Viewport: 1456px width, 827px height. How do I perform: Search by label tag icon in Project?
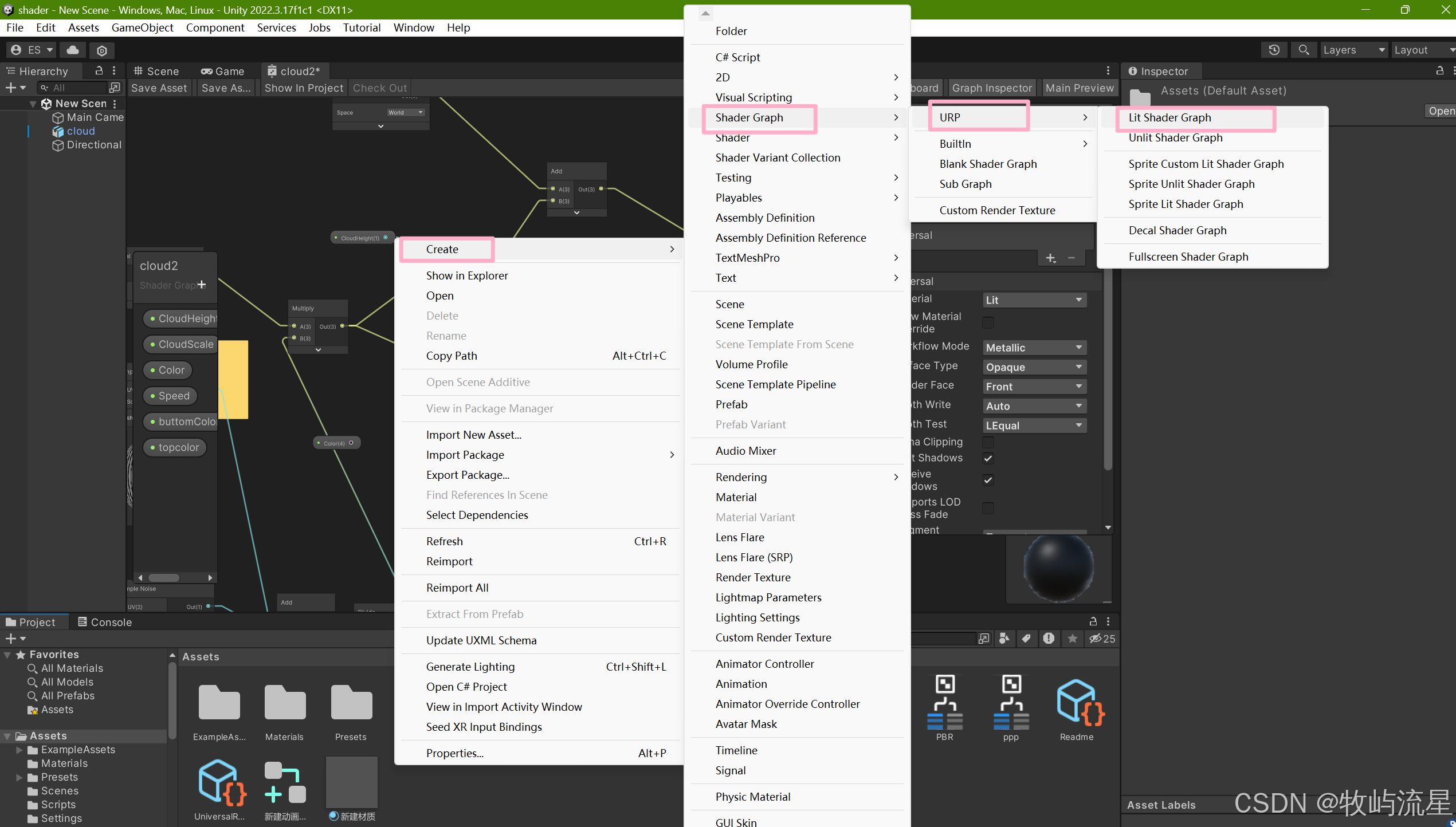point(1026,639)
